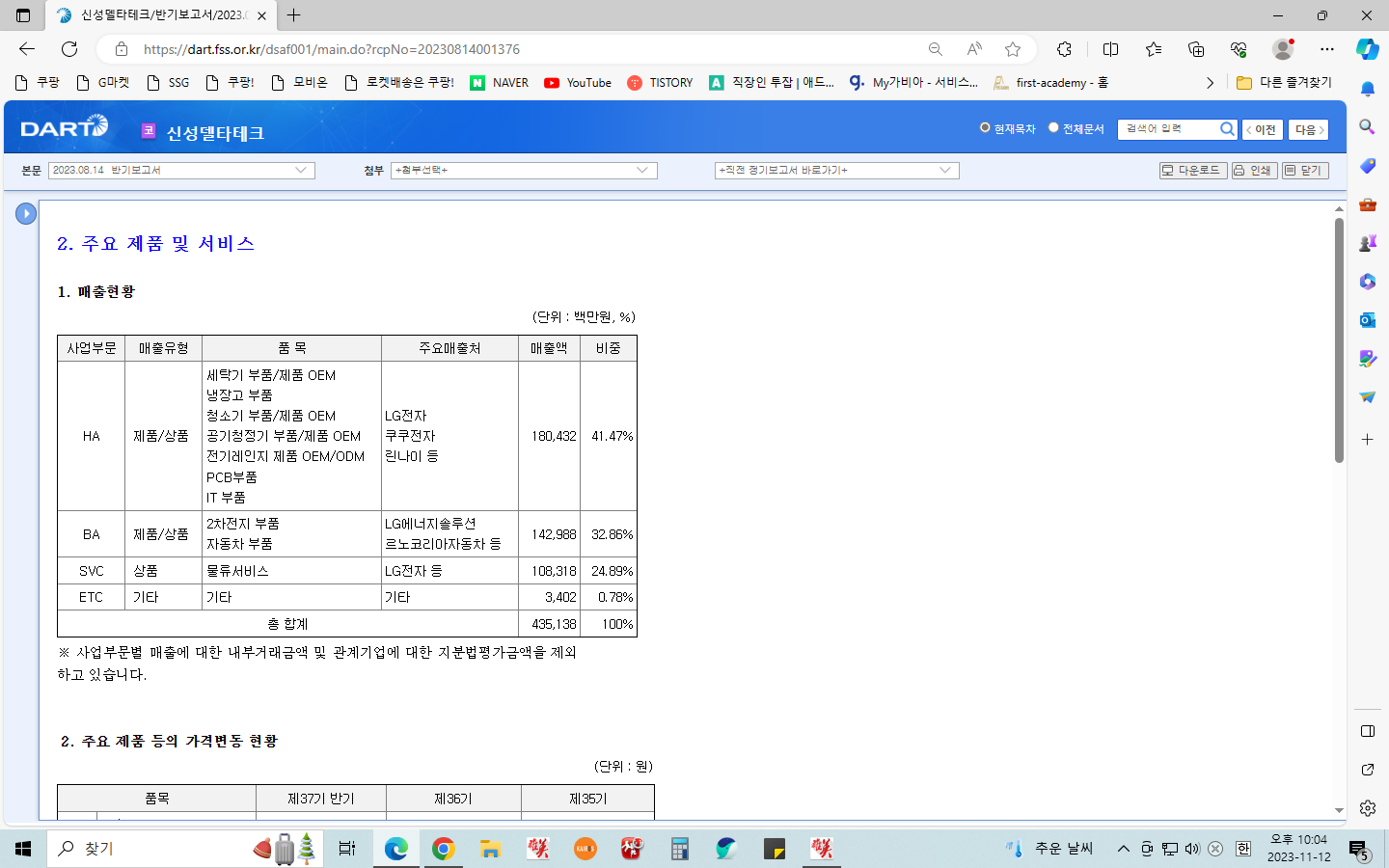1389x868 pixels.
Task: Click the browser back arrow
Action: tap(27, 49)
